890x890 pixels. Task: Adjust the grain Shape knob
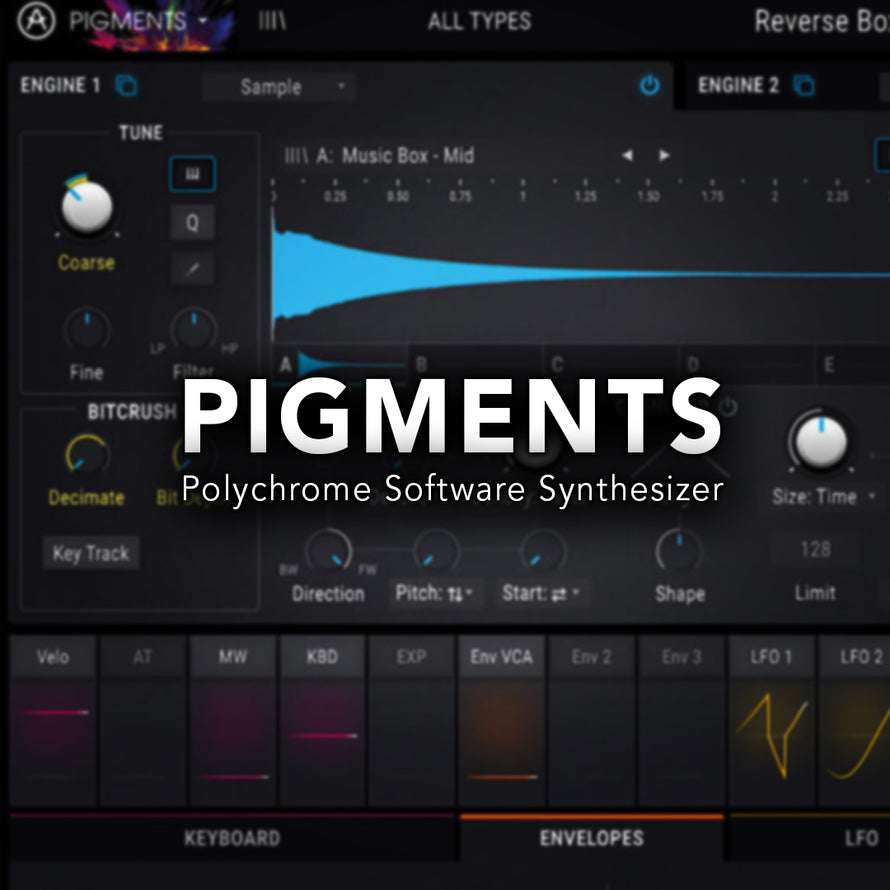click(x=679, y=551)
